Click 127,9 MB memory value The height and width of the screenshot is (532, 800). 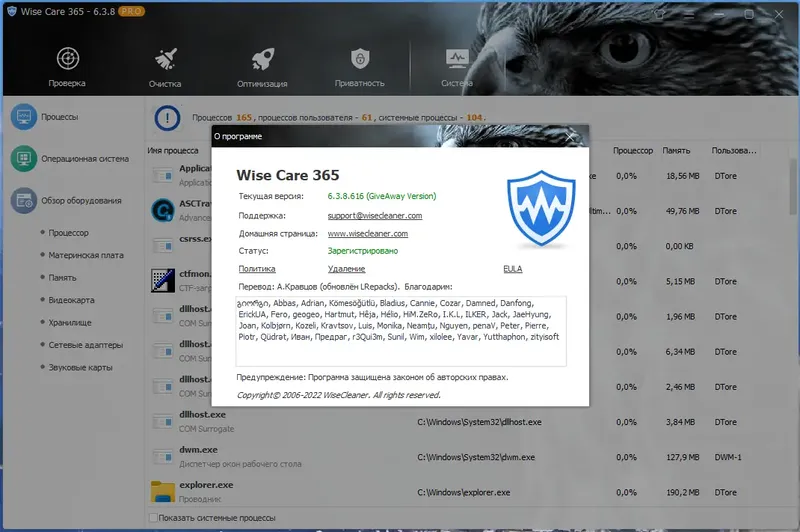pos(683,457)
